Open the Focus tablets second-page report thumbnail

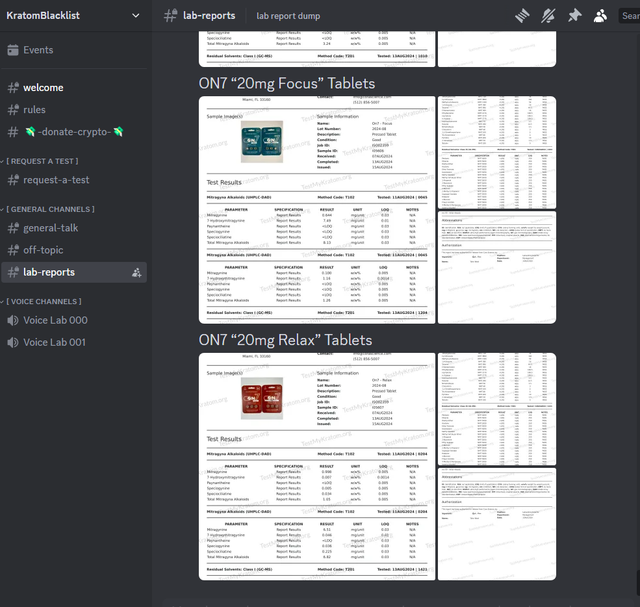[497, 152]
